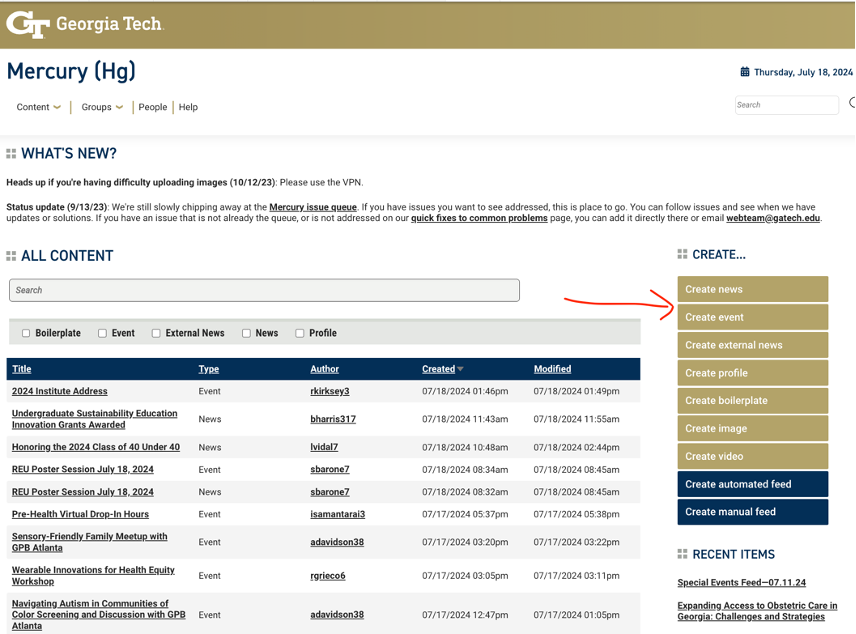Select the Thursday, July 18, 2024 date text

pos(803,72)
